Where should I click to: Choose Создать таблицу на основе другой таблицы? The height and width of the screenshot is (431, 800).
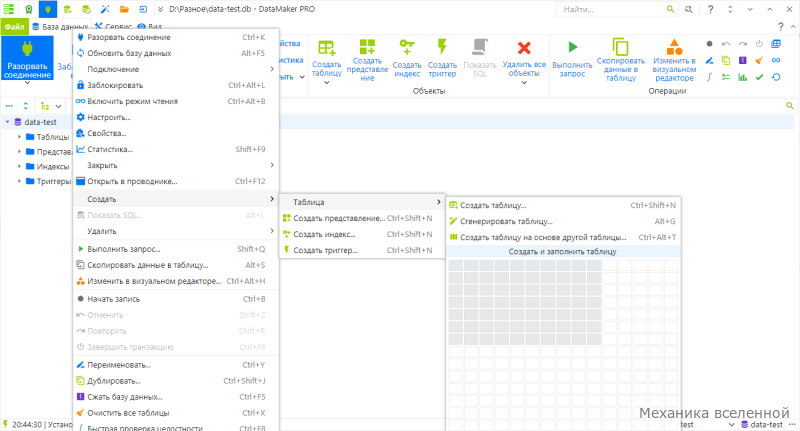563,237
